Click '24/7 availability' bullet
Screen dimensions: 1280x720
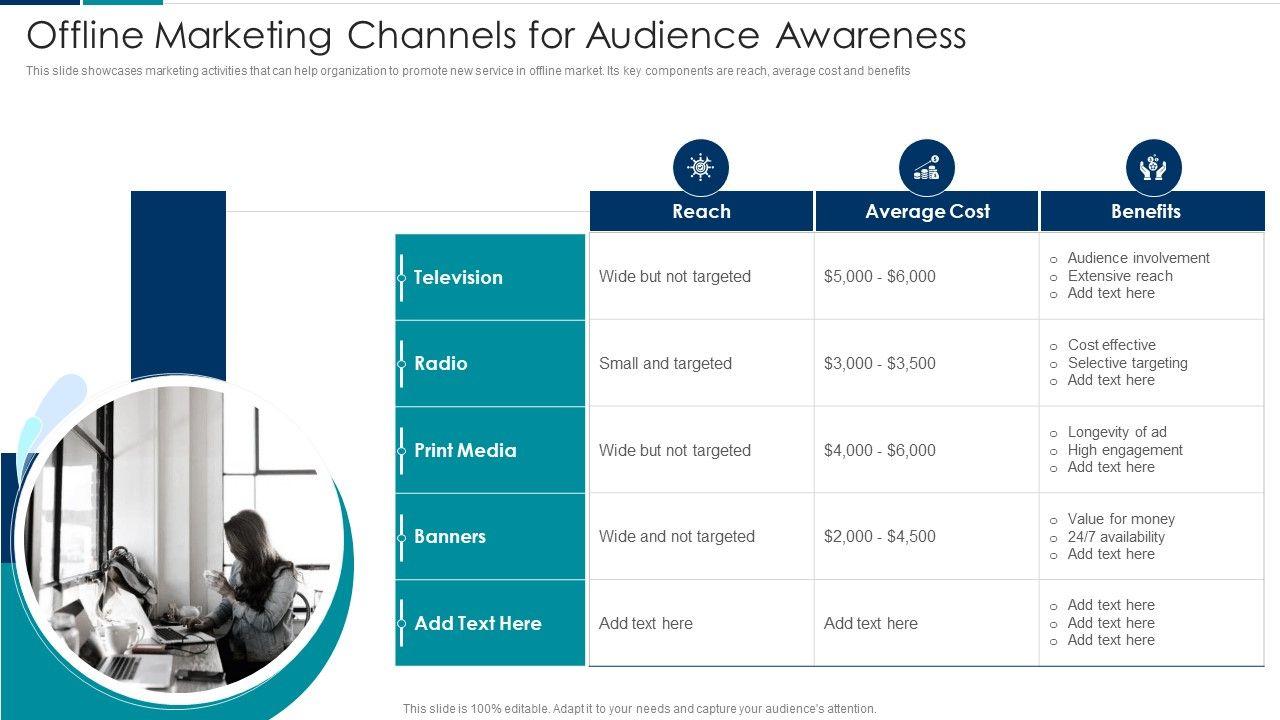1116,537
